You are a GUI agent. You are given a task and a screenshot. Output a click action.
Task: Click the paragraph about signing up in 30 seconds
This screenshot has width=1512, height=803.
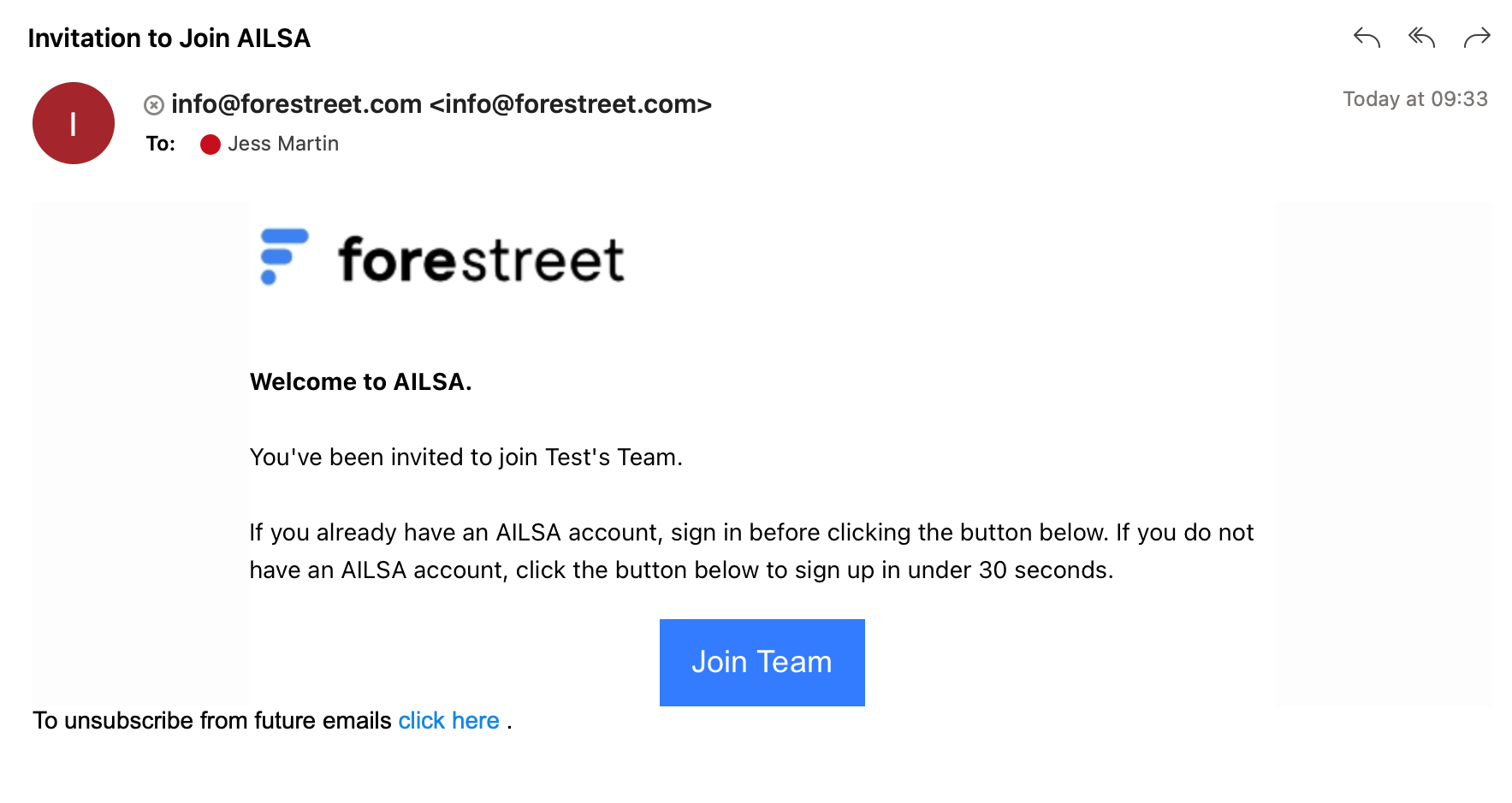[751, 552]
